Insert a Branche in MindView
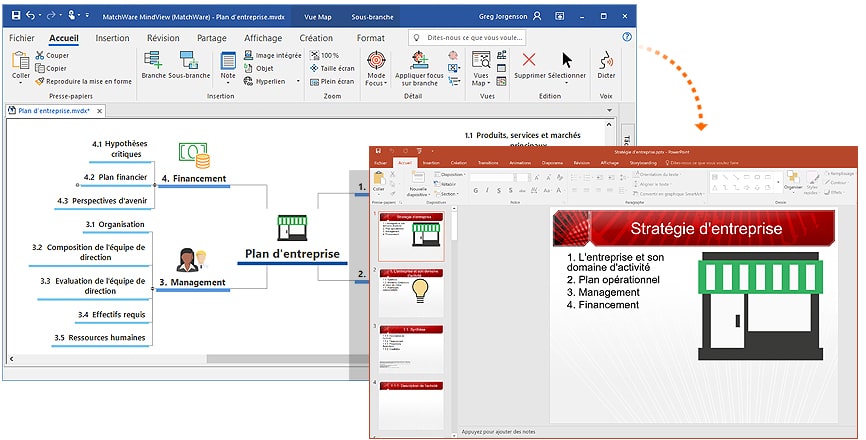This screenshot has width=866, height=440. click(x=153, y=65)
